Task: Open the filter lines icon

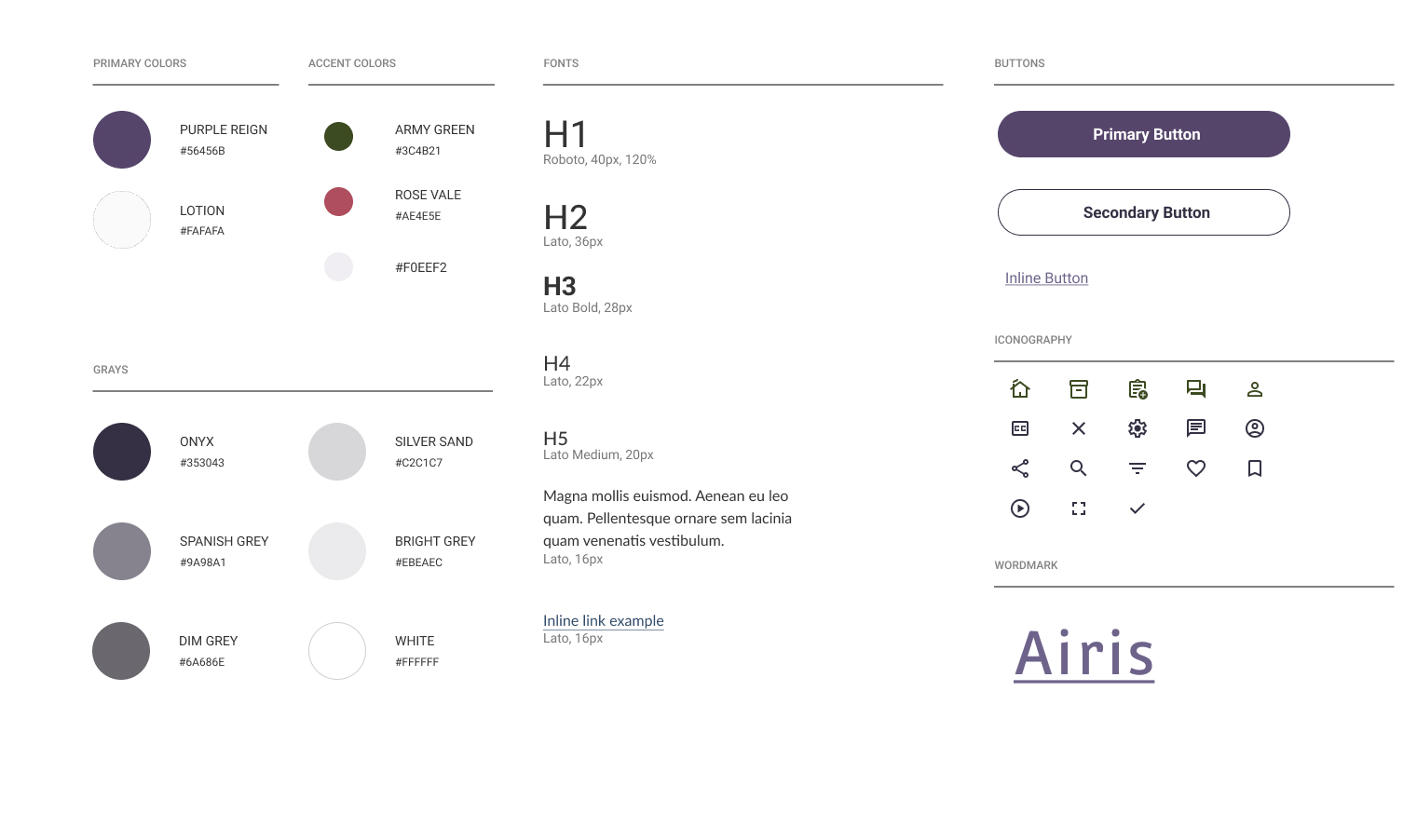Action: coord(1138,468)
